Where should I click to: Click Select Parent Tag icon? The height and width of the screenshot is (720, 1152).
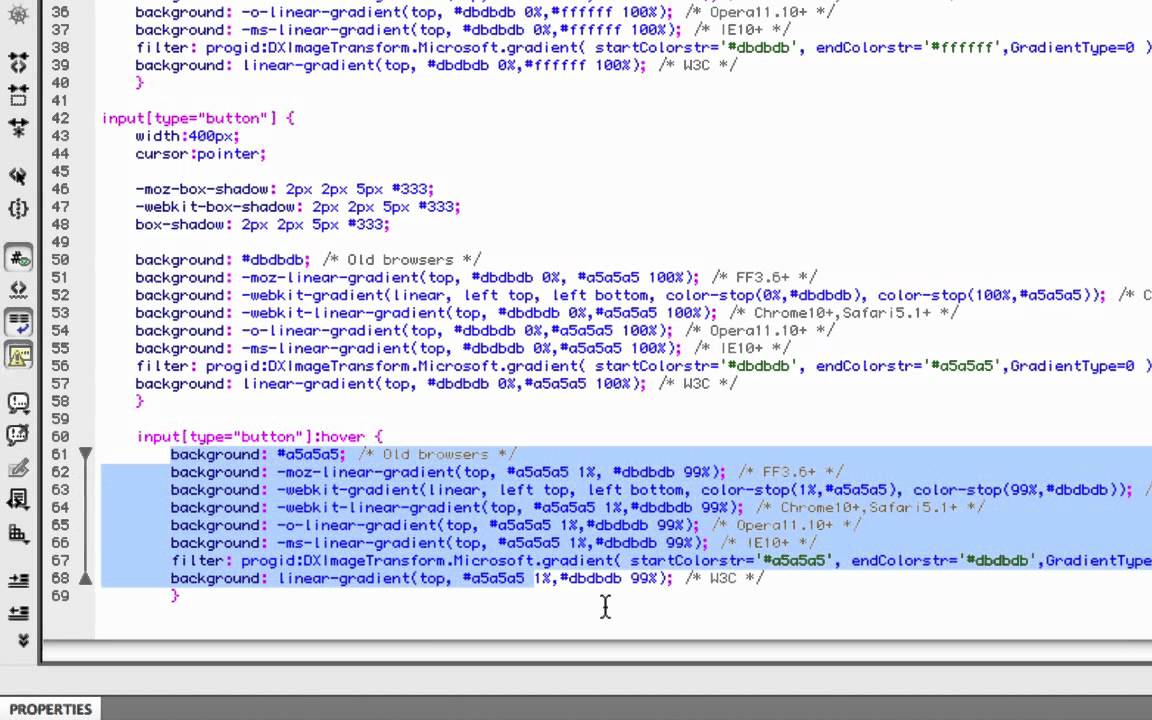coord(18,176)
